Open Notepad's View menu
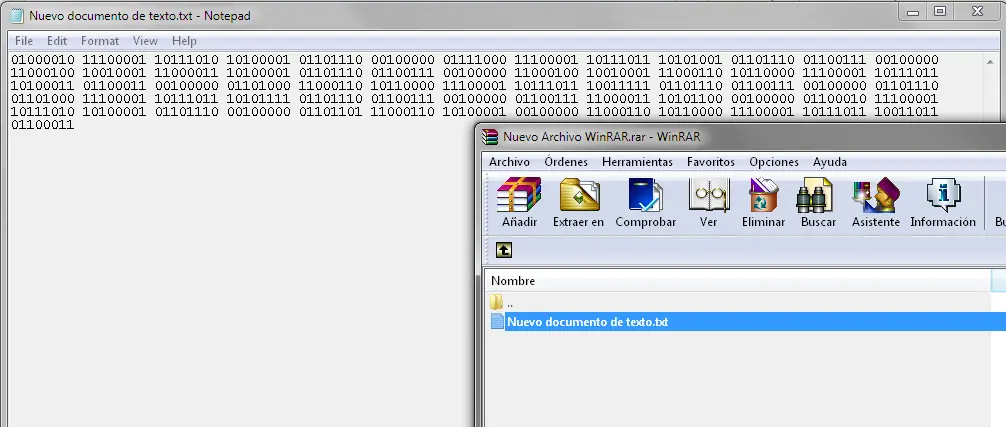Screen dimensions: 1006x427 [x=145, y=40]
